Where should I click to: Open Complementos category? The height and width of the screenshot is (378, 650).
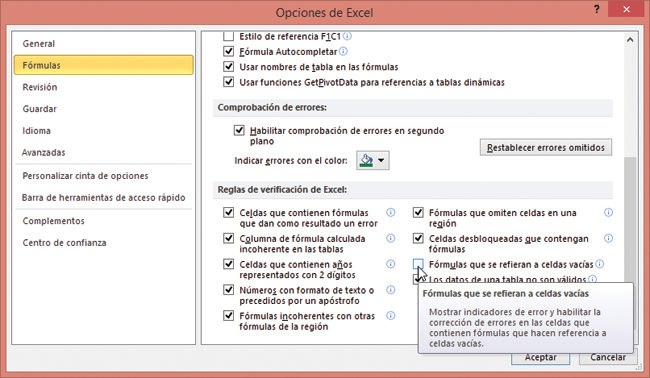click(104, 221)
